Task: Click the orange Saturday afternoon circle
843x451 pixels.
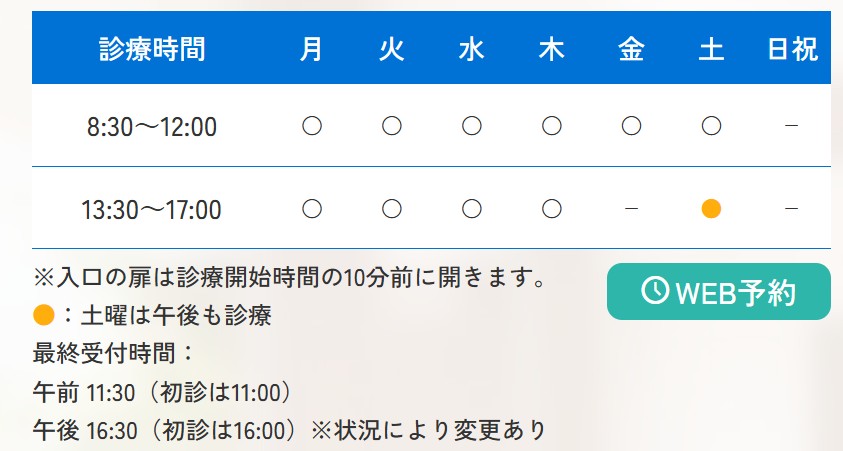Action: coord(711,209)
